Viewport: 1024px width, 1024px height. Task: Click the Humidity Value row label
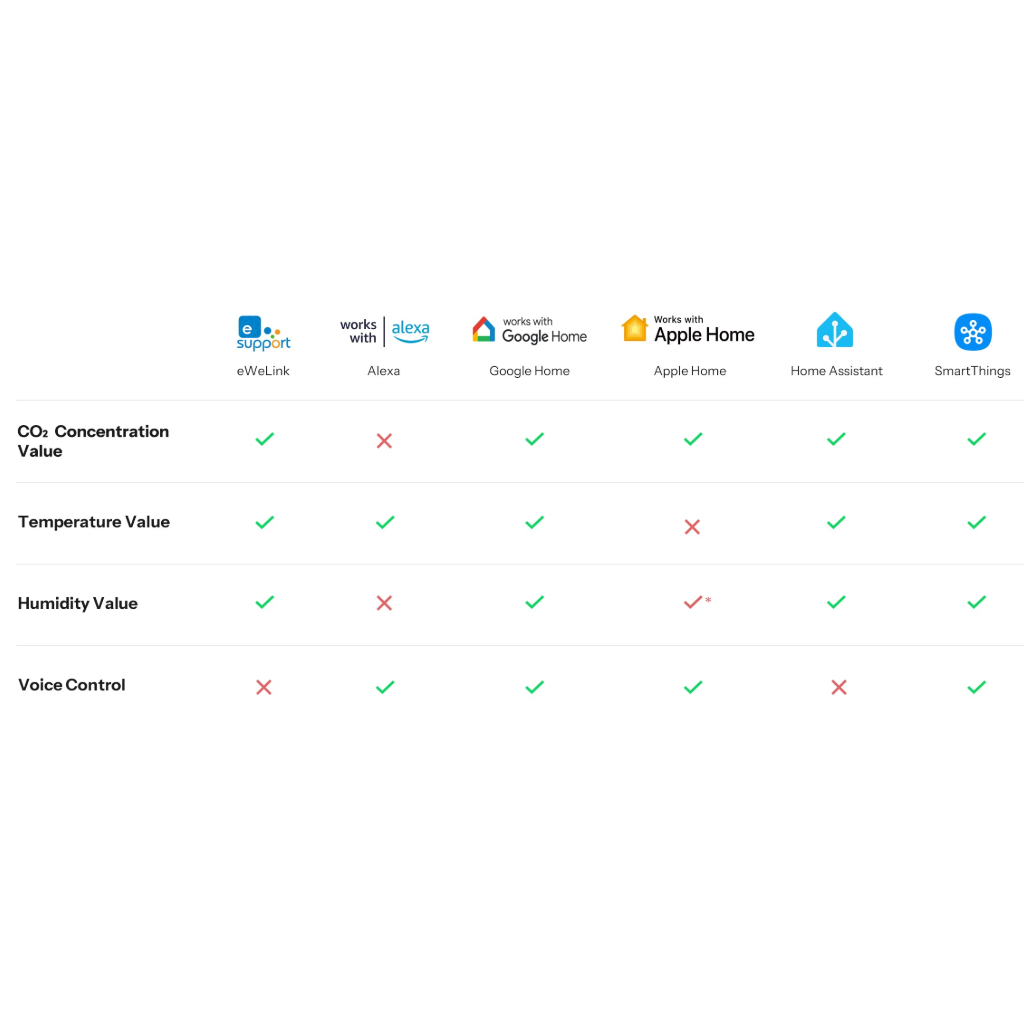pyautogui.click(x=78, y=604)
